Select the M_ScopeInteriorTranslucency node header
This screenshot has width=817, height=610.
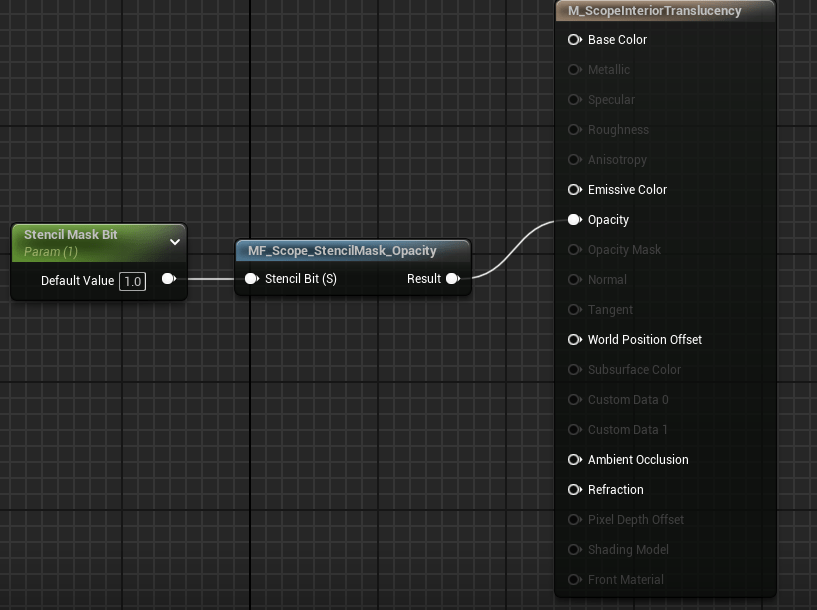[654, 11]
